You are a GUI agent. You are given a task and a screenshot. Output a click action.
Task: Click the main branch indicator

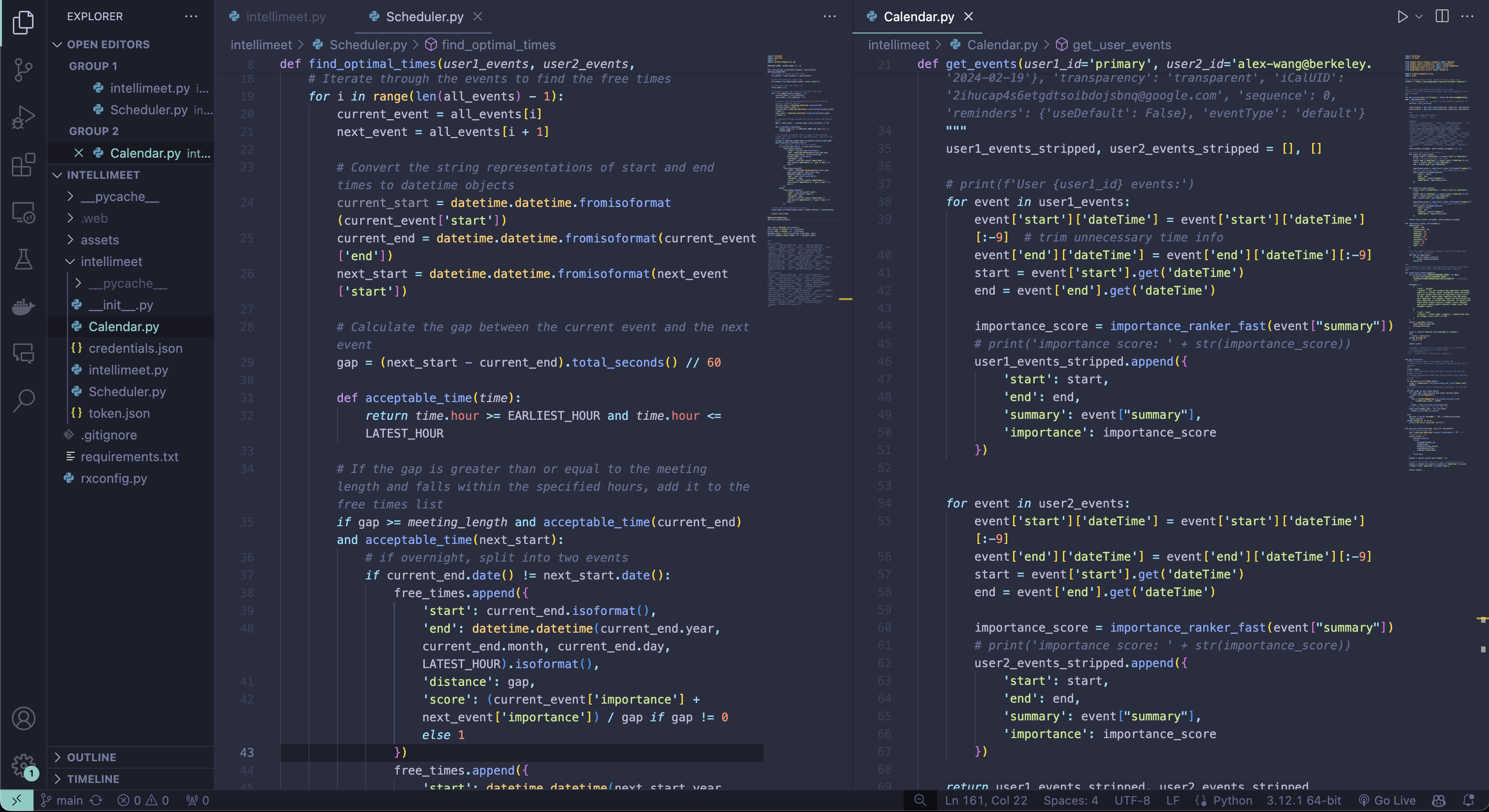coord(63,801)
